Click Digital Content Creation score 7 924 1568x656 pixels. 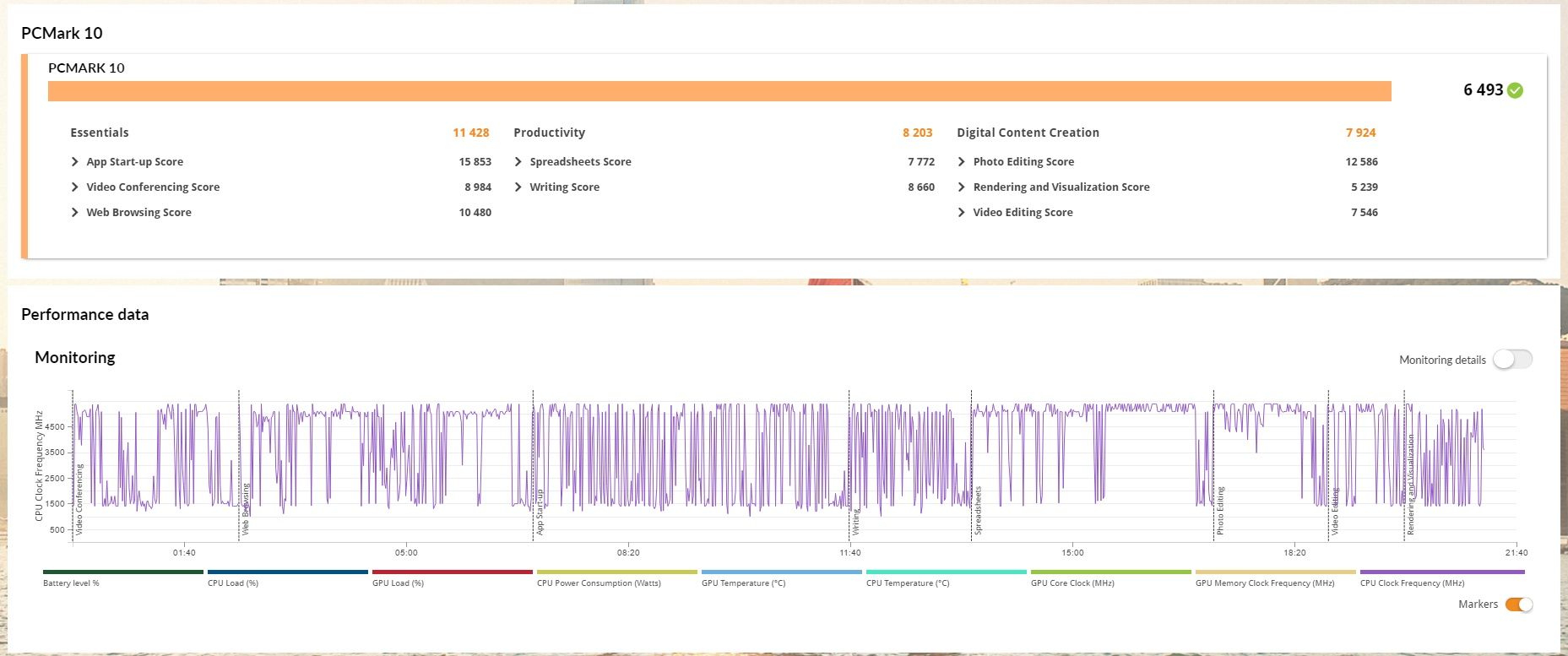click(x=1361, y=133)
